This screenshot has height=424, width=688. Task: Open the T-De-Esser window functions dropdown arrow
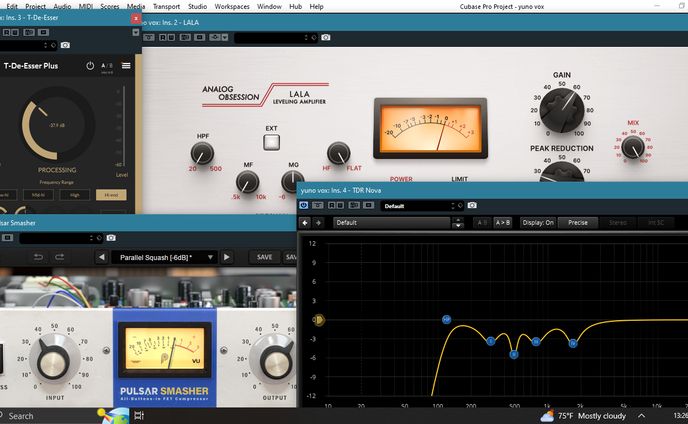click(x=136, y=32)
